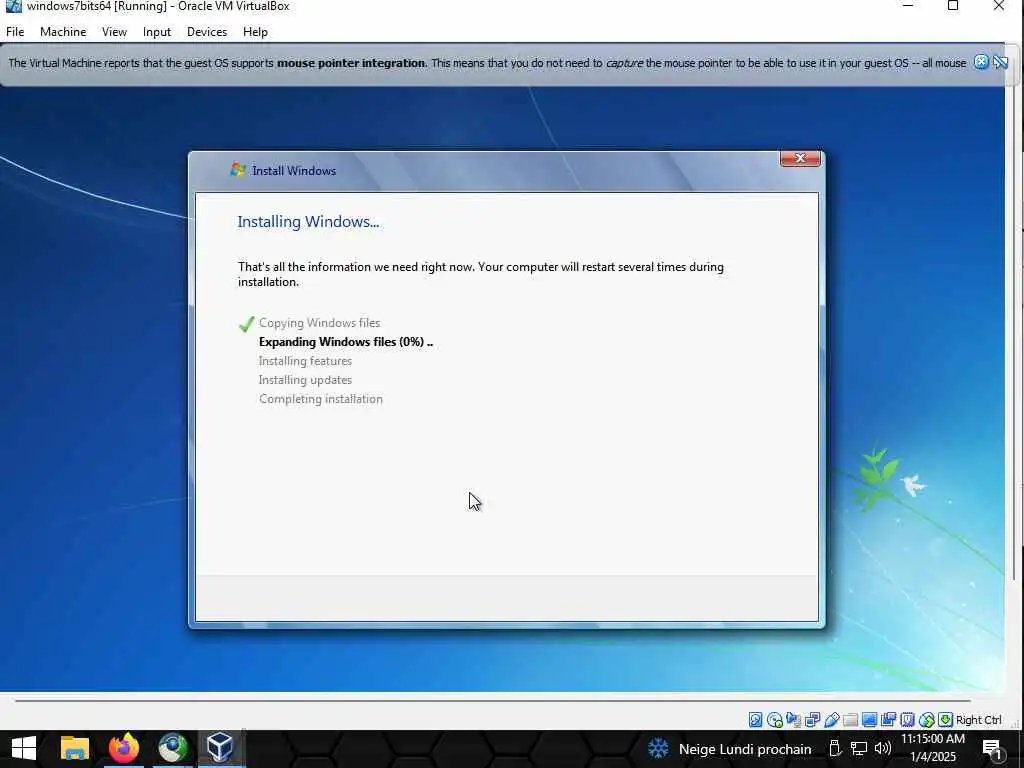The height and width of the screenshot is (768, 1024).
Task: Open the volume tray icon
Action: click(x=882, y=748)
